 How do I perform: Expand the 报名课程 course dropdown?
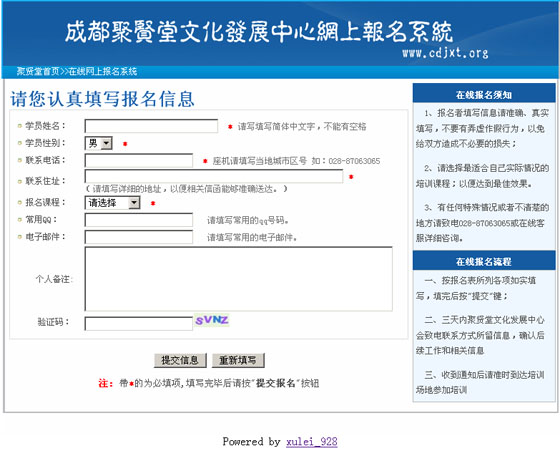tap(112, 203)
